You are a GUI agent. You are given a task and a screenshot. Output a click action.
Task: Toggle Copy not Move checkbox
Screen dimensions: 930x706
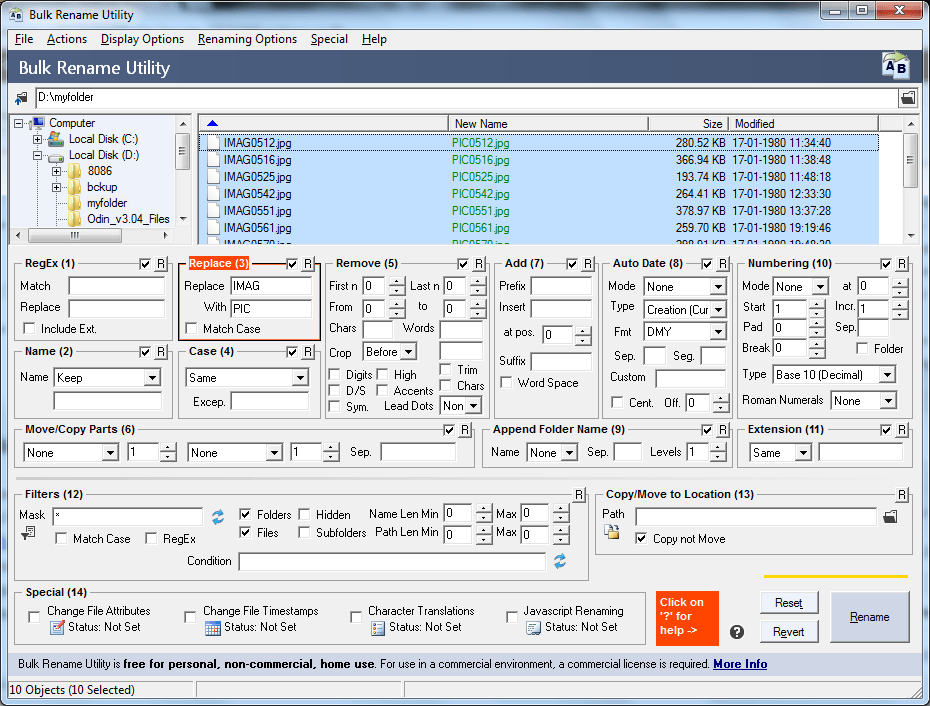click(x=641, y=539)
